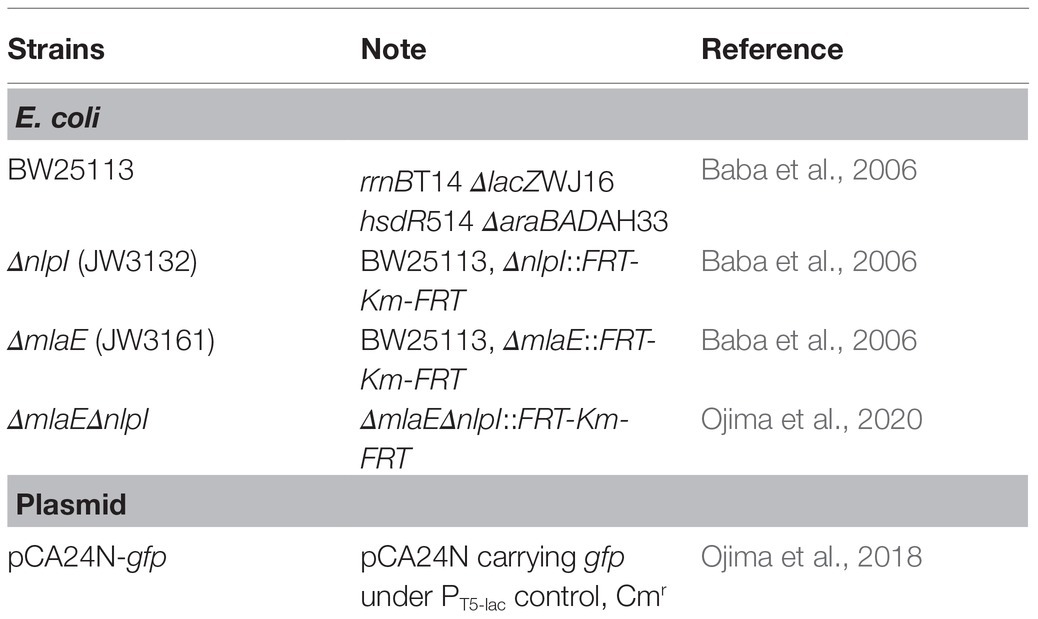Click the BW25113, ΔnlpI::FRT-Km-FRT note
The width and height of the screenshot is (1038, 619).
tap(500, 281)
